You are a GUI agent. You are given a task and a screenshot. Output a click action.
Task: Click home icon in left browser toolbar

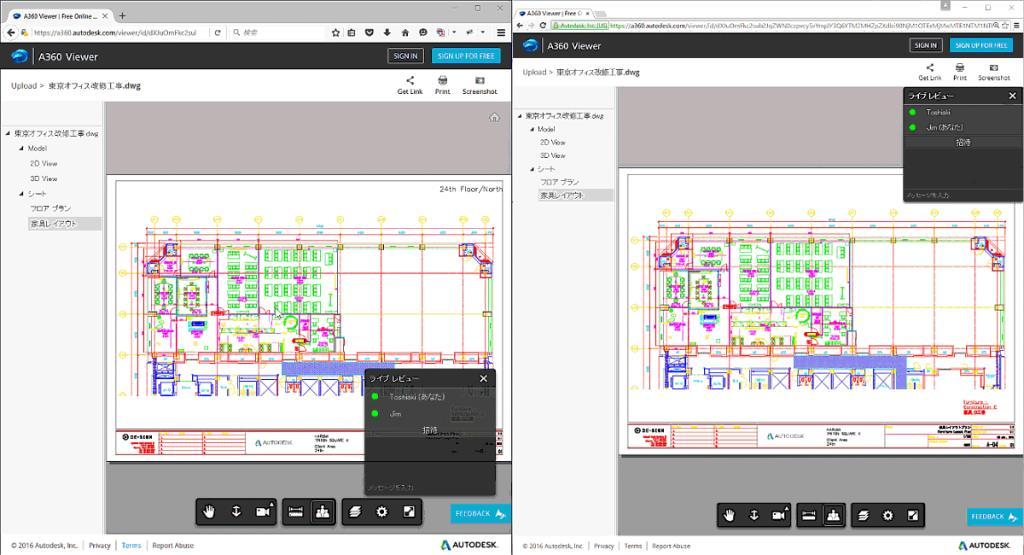405,32
